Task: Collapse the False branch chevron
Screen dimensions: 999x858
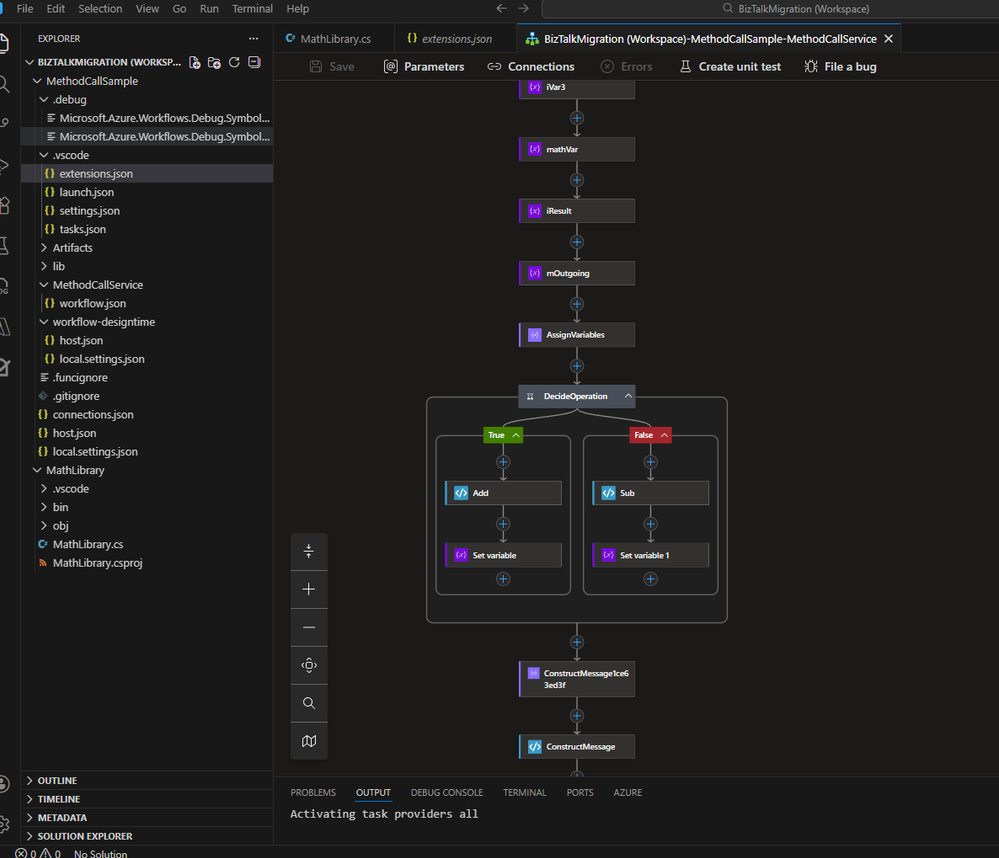Action: click(x=662, y=435)
